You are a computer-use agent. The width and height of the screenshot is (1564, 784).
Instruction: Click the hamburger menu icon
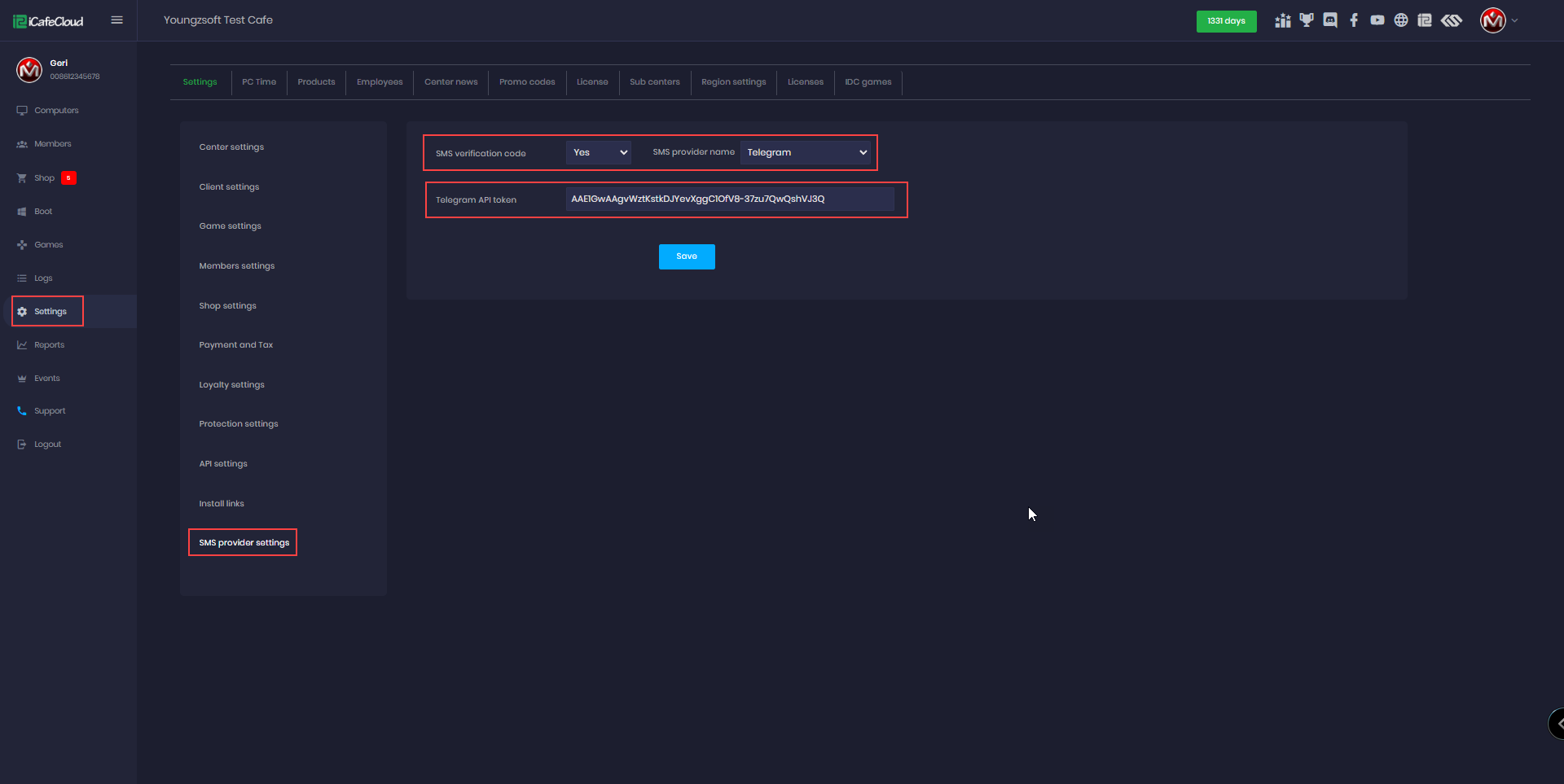[116, 20]
